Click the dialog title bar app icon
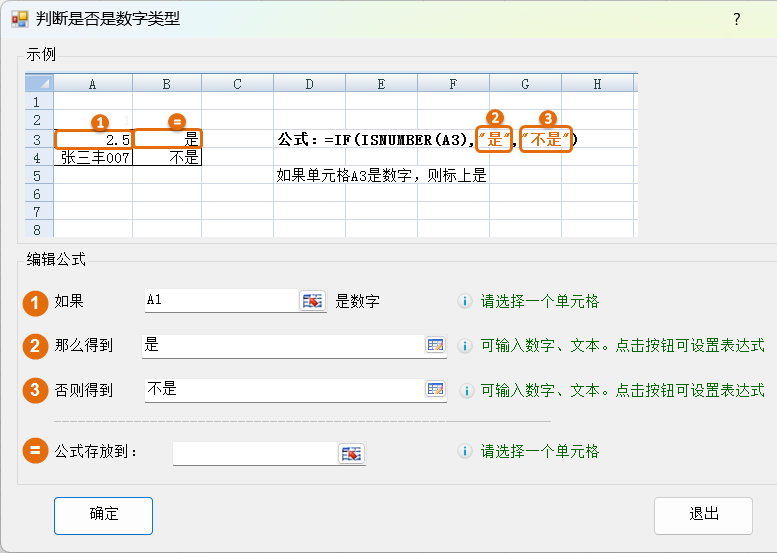777x553 pixels. point(19,19)
